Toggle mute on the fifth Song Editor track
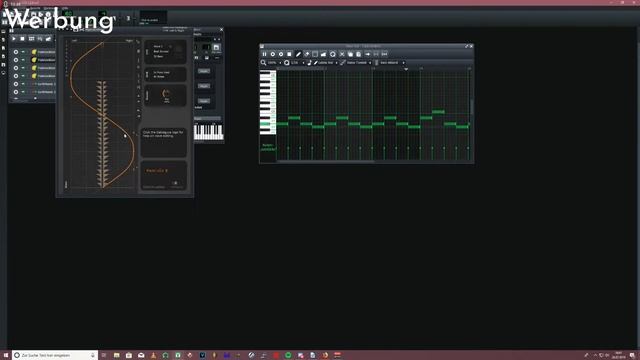 coord(23,84)
